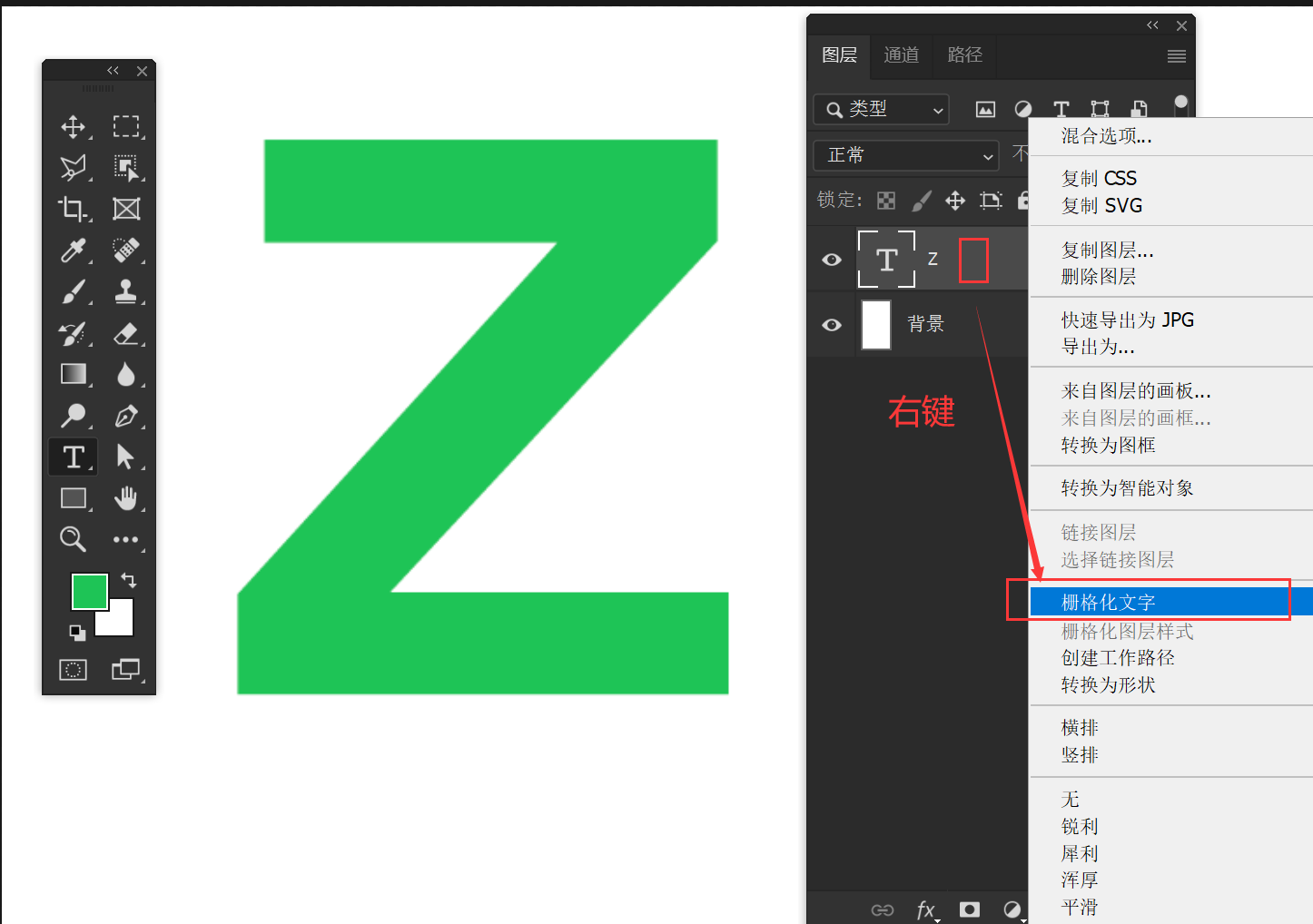The height and width of the screenshot is (924, 1313).
Task: Select the Z text layer thumbnail
Action: tap(886, 260)
